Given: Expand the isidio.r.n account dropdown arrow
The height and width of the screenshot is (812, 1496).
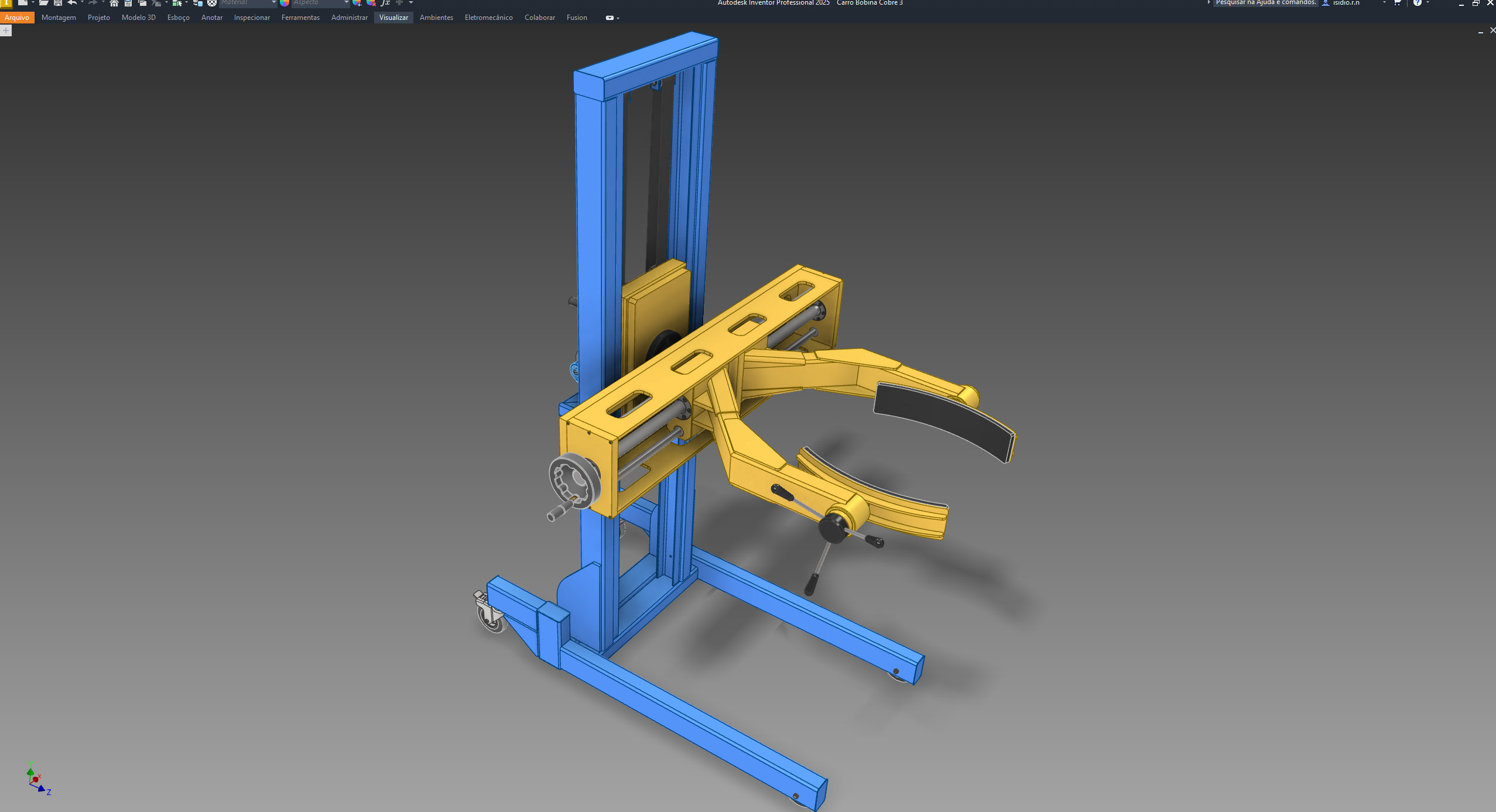Looking at the screenshot, I should (x=1384, y=3).
